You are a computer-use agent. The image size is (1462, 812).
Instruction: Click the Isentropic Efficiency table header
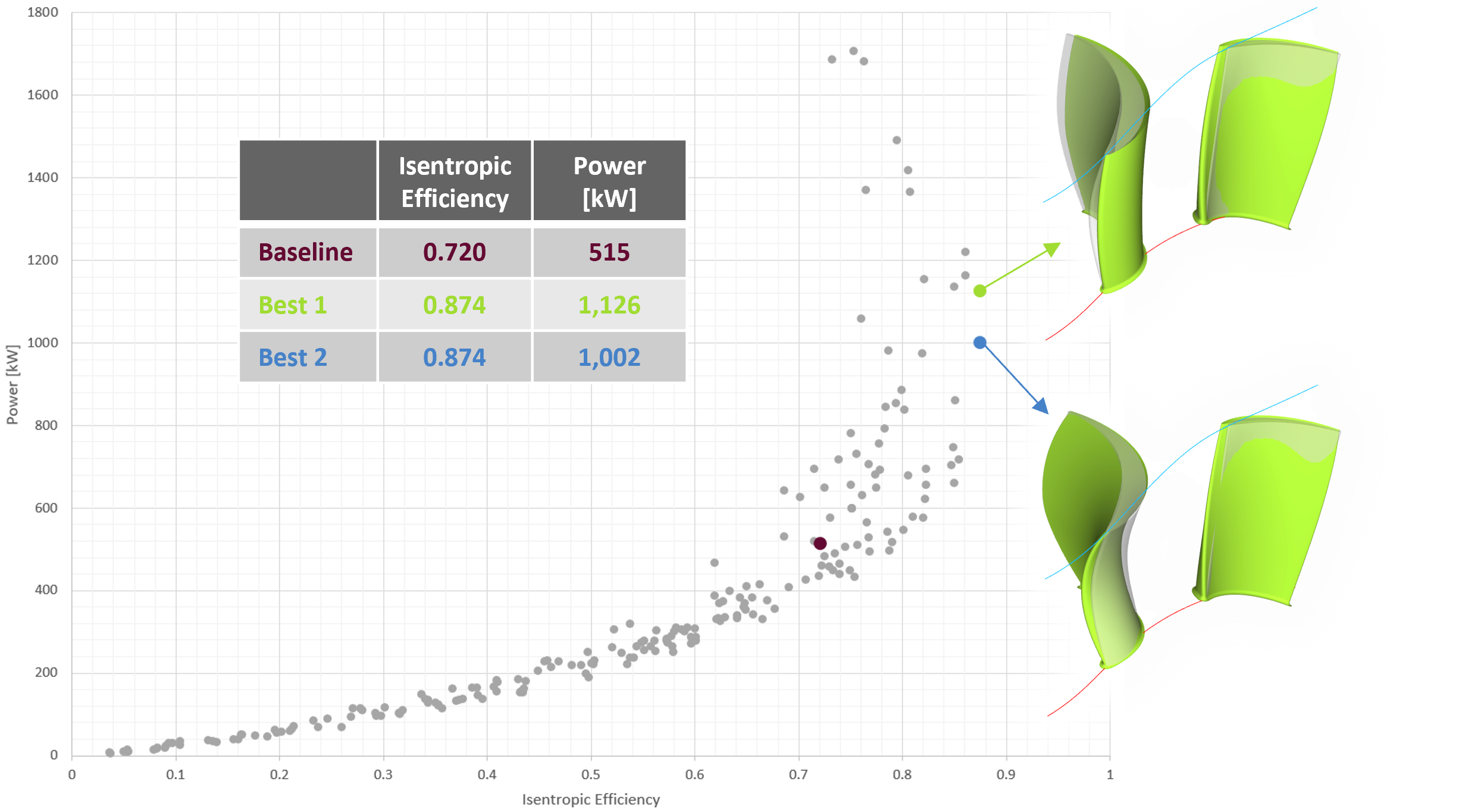pos(455,181)
